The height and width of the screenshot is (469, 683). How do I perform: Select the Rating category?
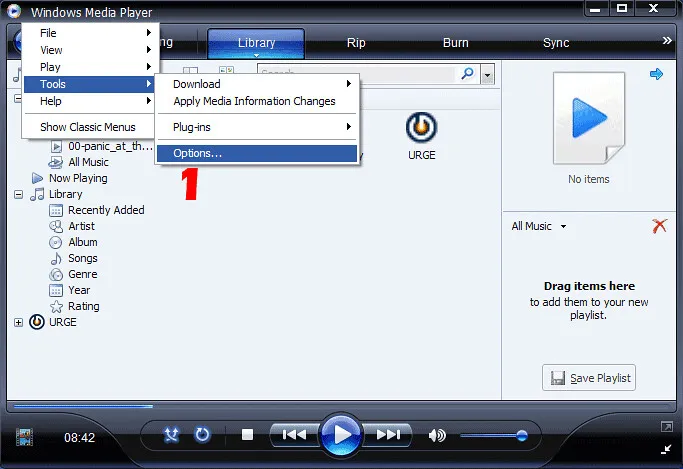point(84,306)
